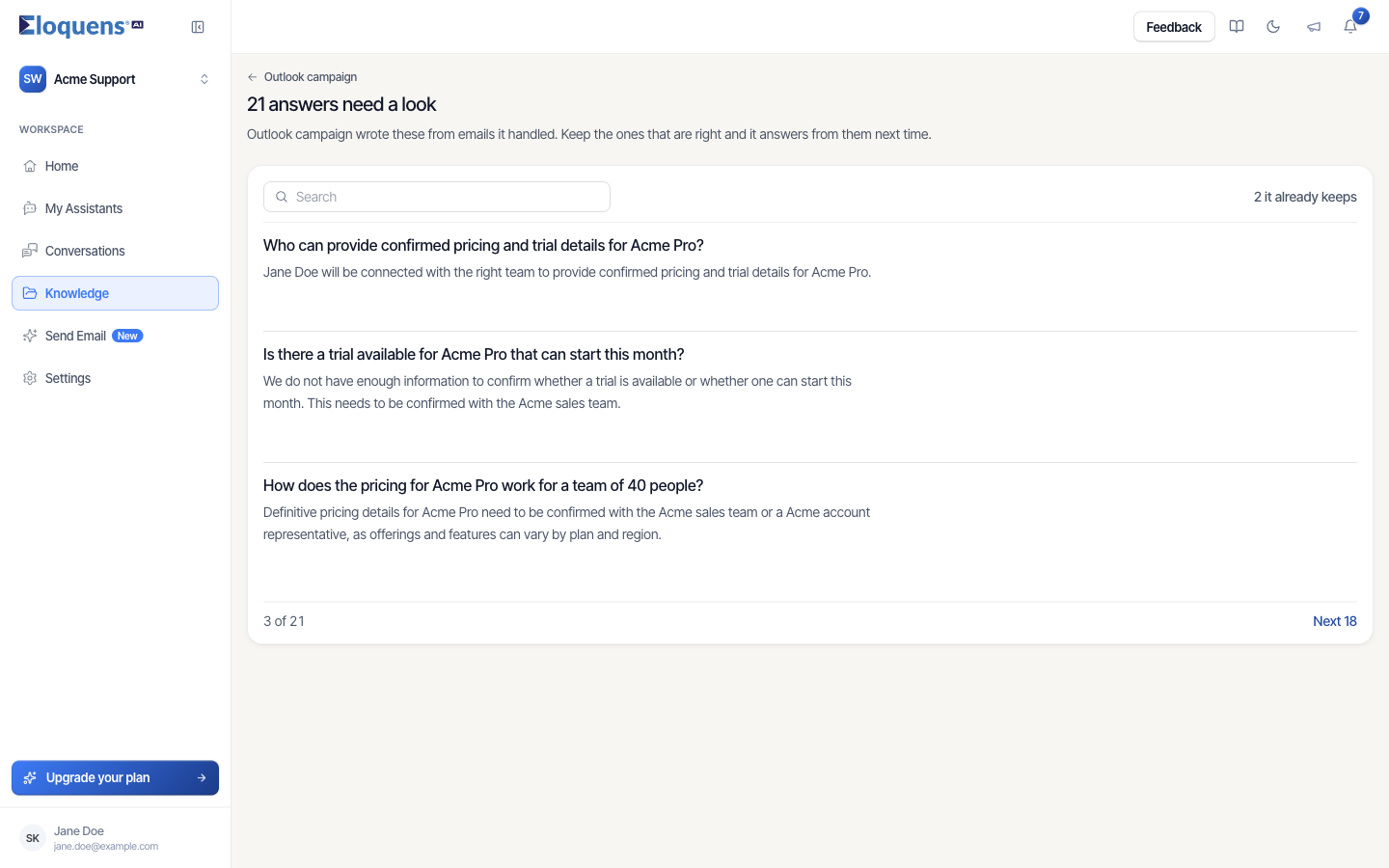Image resolution: width=1389 pixels, height=868 pixels.
Task: Open the documentation book icon
Action: [1237, 27]
